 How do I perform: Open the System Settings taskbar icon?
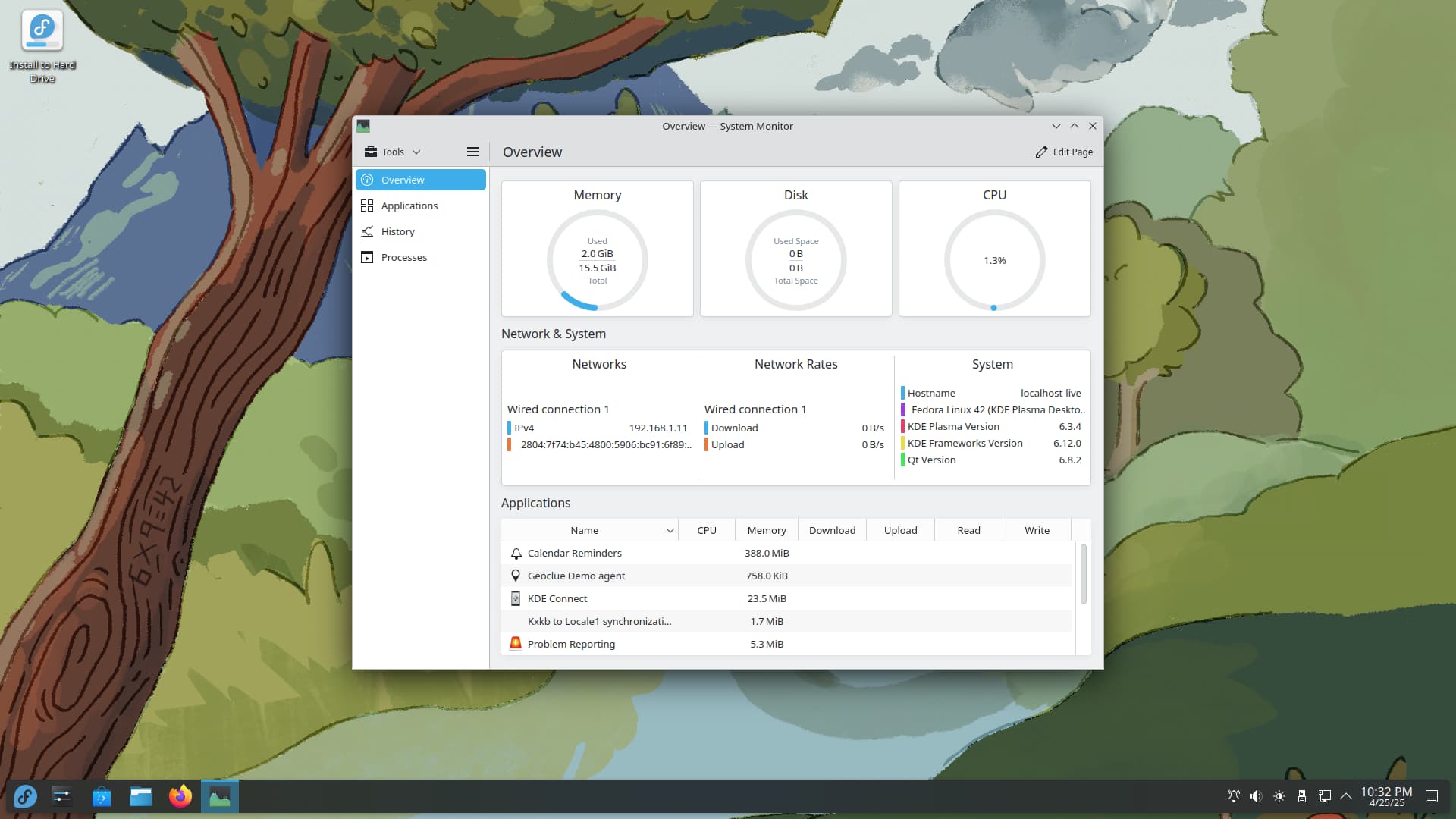pyautogui.click(x=62, y=796)
